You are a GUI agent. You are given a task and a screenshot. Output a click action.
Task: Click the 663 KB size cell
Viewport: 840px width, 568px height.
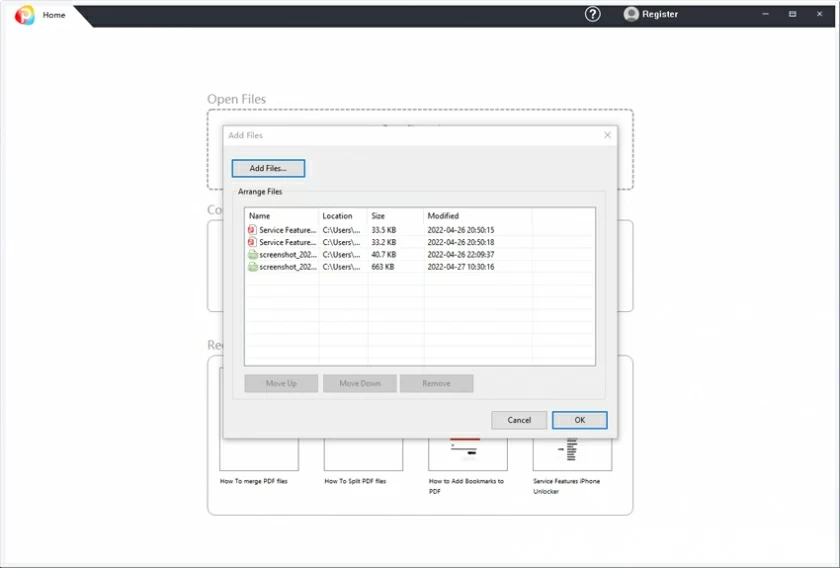point(382,267)
